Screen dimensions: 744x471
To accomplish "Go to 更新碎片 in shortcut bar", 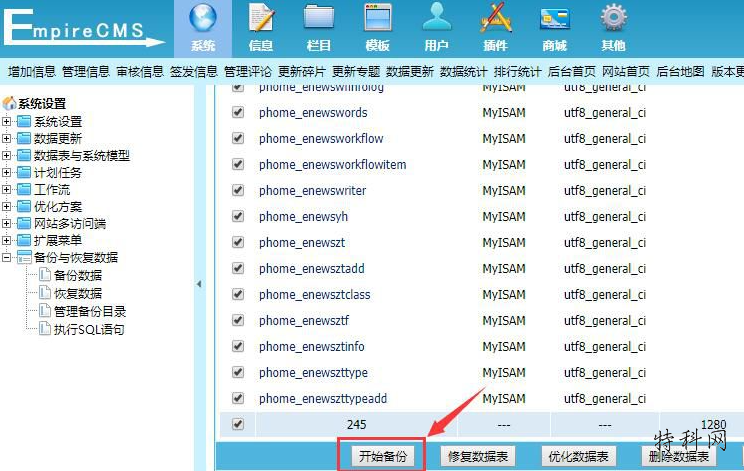I will tap(302, 72).
